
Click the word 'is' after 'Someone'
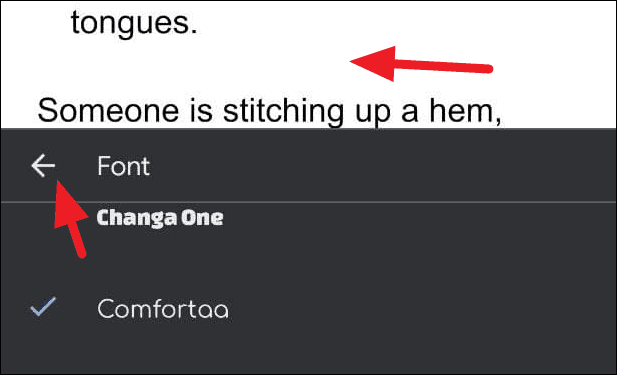pos(201,110)
